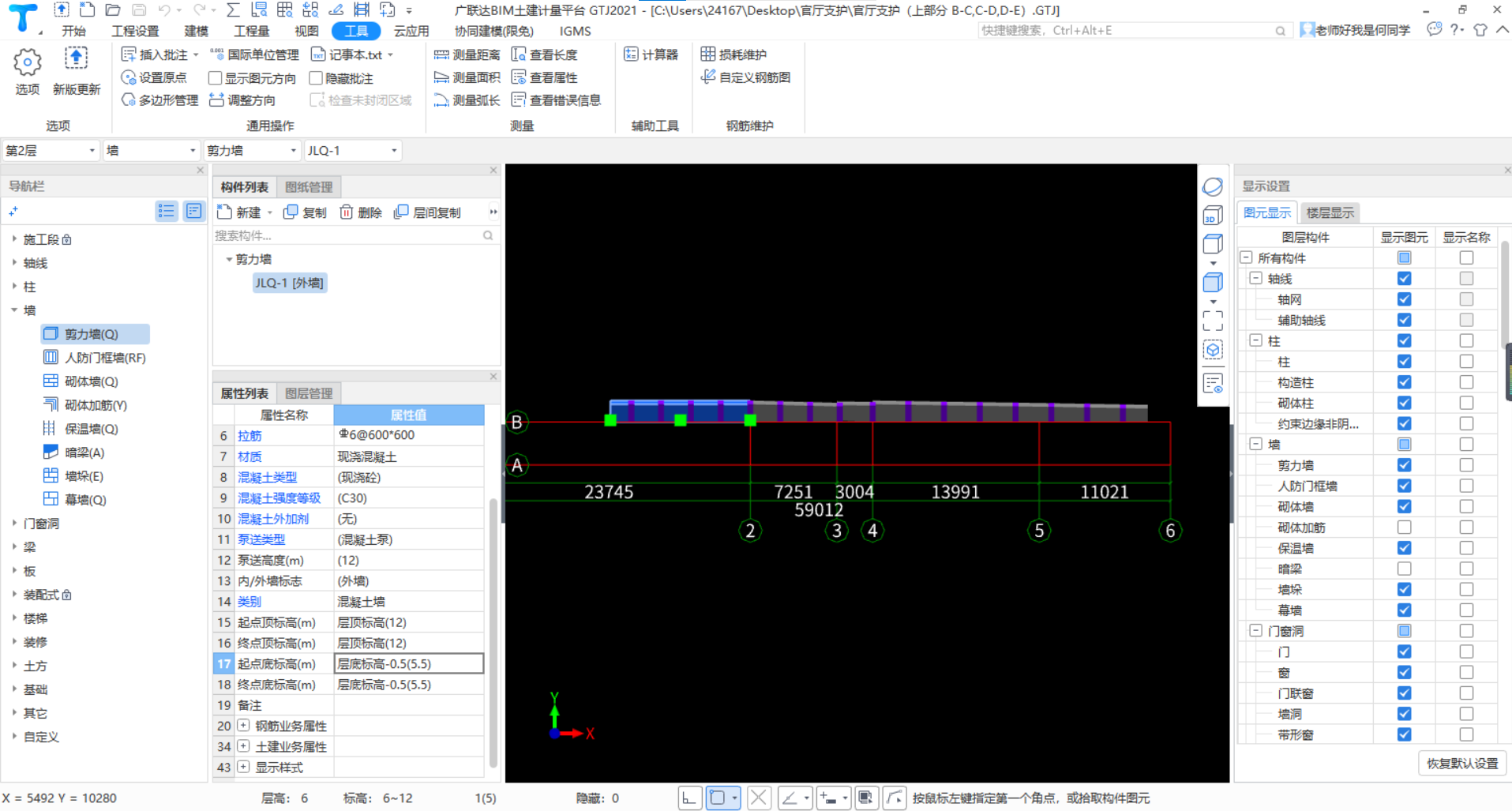
Task: Click the search icon in component search box
Action: tap(488, 235)
